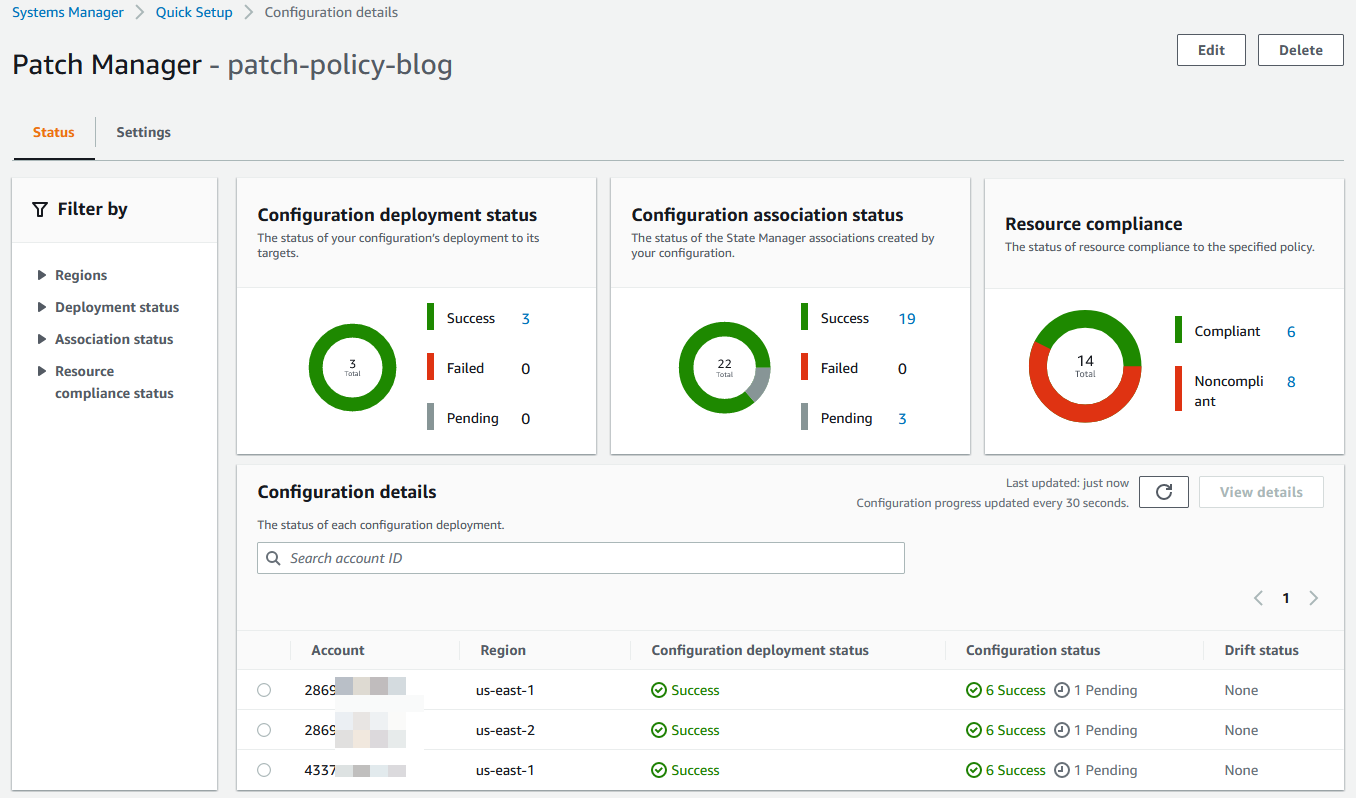1356x798 pixels.
Task: Select the Resource compliance donut chart
Action: (1085, 365)
